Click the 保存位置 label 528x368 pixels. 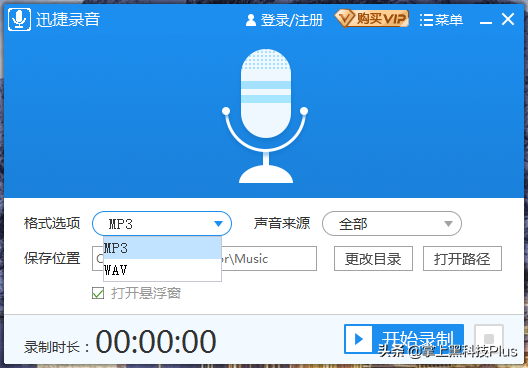click(x=52, y=258)
